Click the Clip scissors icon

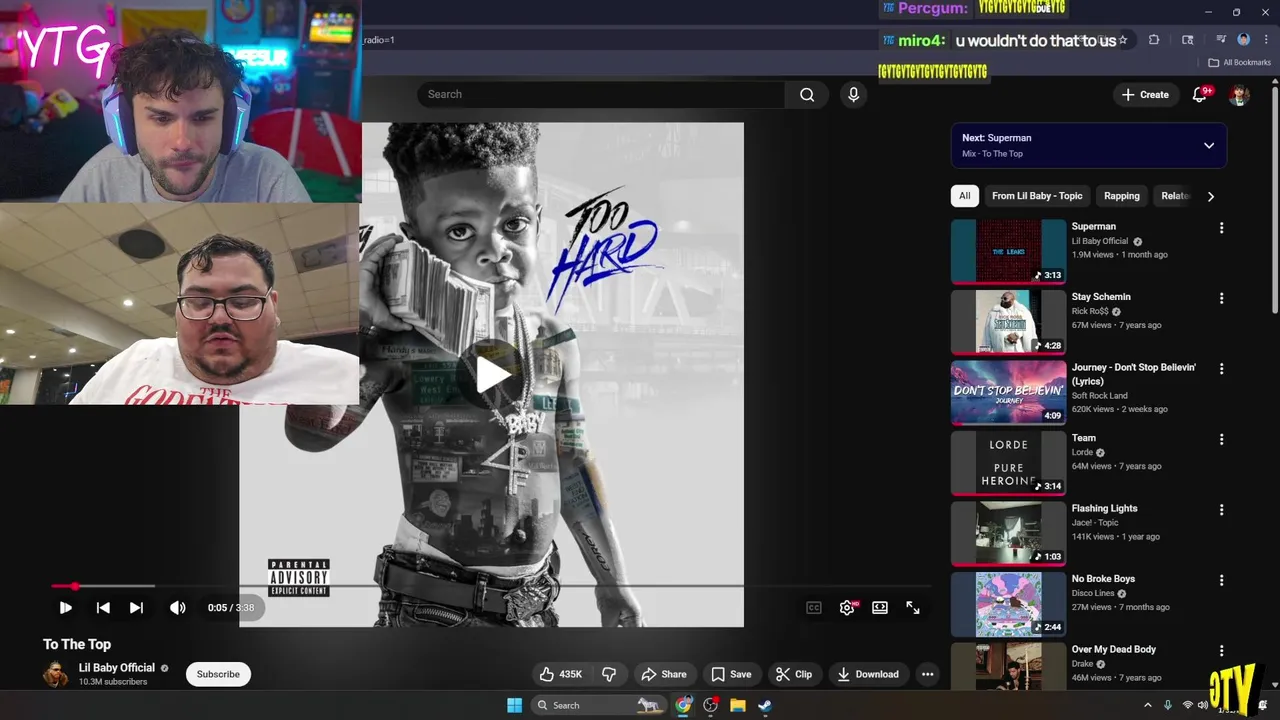(x=795, y=674)
